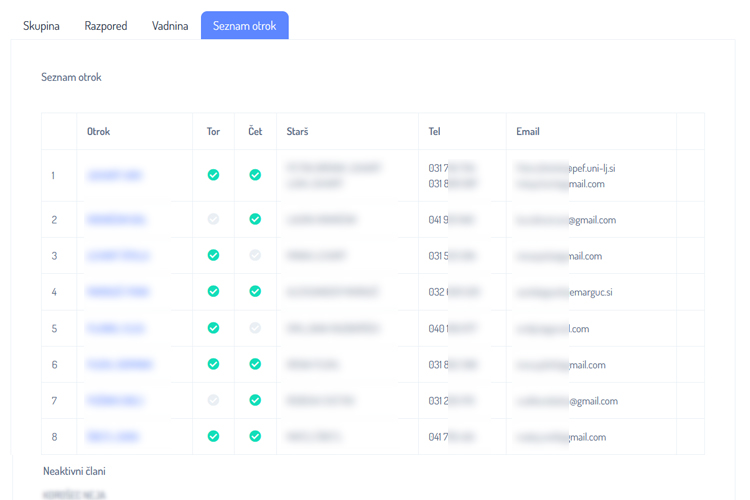
Task: Toggle Čet check in row 6
Action: (x=255, y=364)
